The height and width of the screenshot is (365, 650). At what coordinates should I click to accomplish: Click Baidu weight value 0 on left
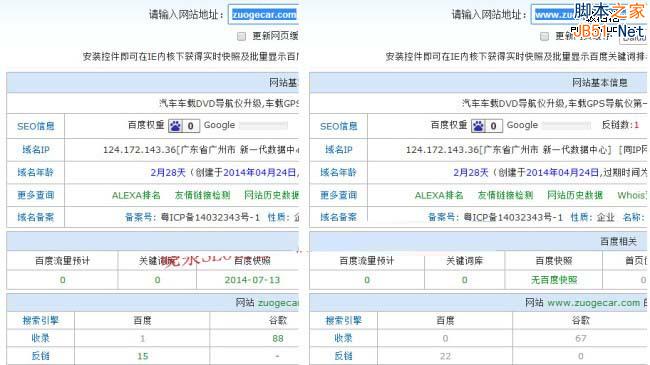pyautogui.click(x=191, y=126)
